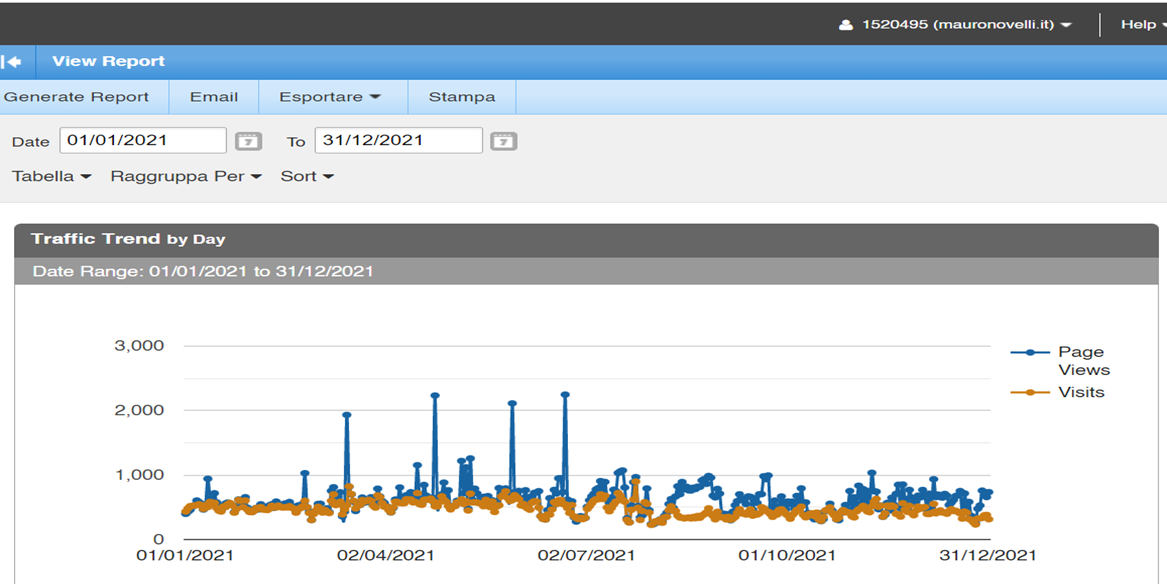Toggle Visits series in legend
1167x584 pixels.
pos(1080,392)
